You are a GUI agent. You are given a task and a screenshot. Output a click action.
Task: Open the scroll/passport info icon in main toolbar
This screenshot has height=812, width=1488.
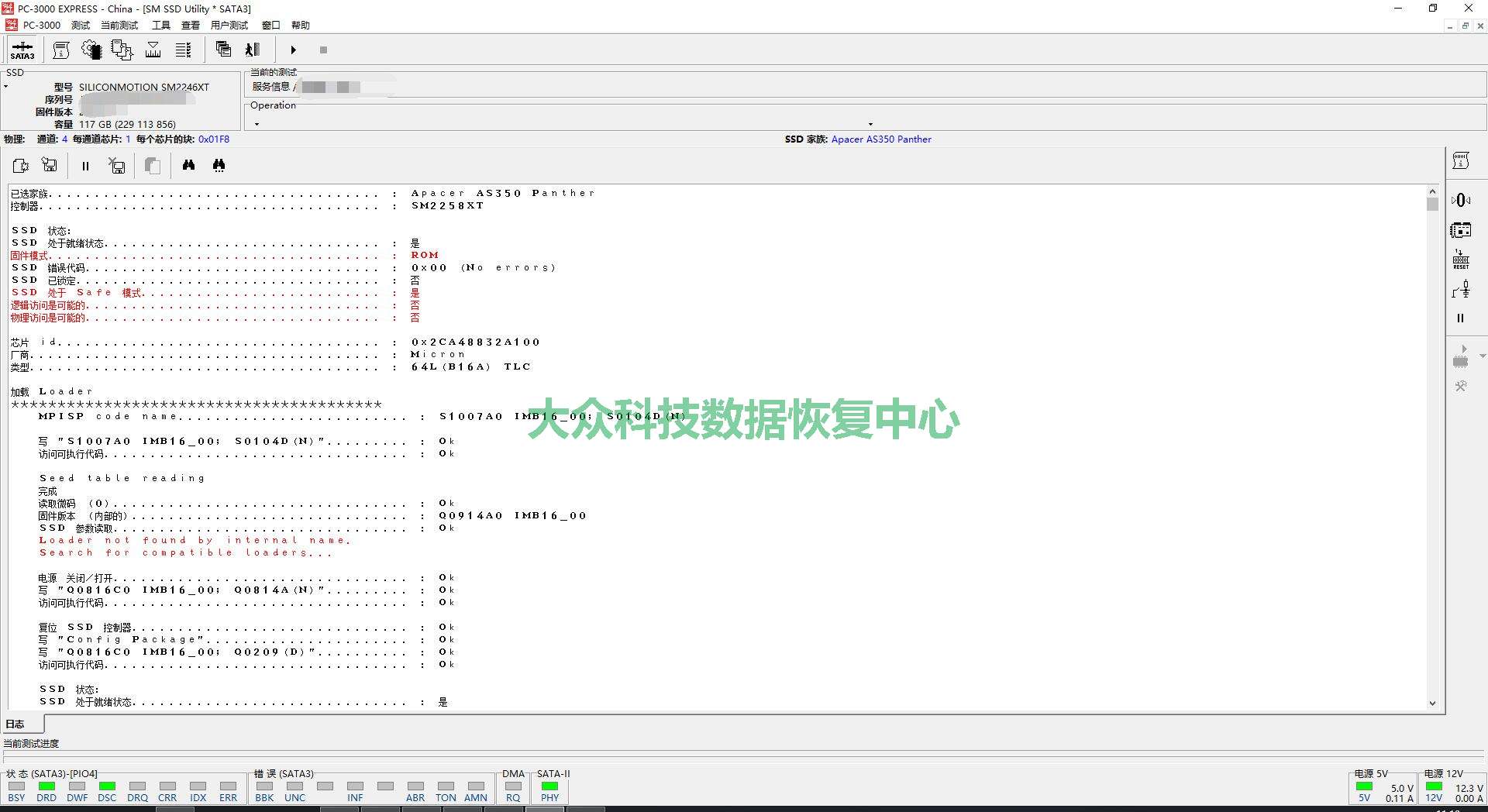coord(61,50)
